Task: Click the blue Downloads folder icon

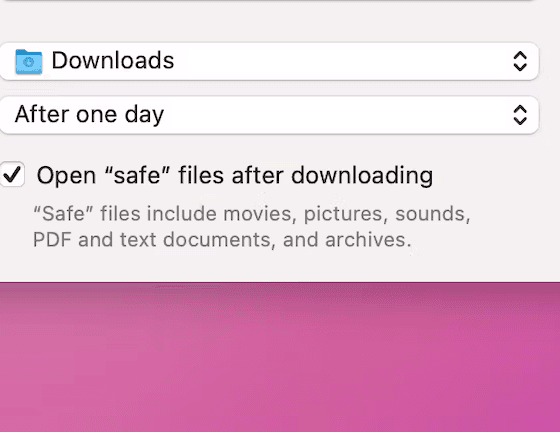Action: click(x=29, y=62)
